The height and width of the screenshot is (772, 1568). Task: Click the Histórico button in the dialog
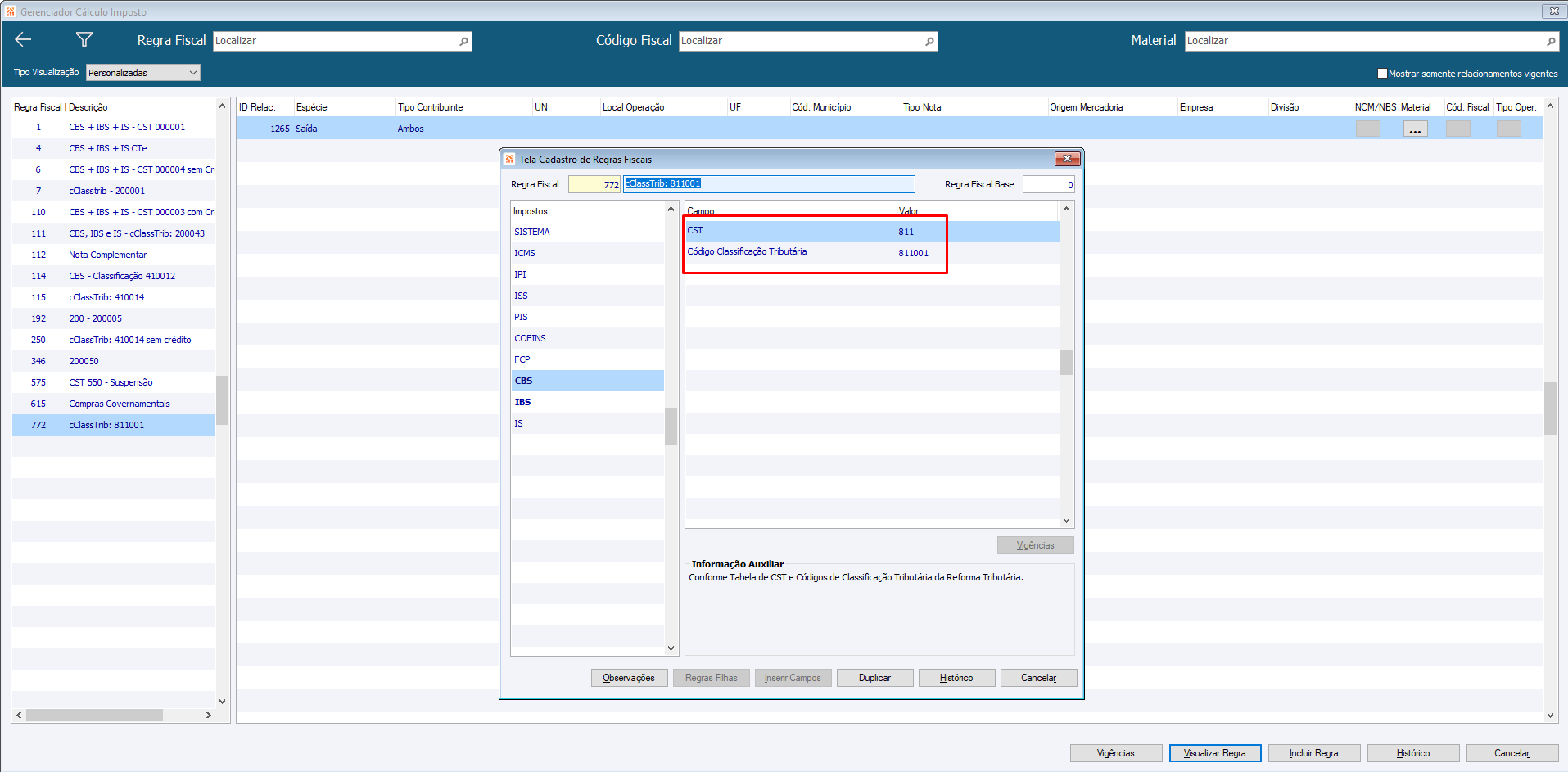tap(956, 678)
